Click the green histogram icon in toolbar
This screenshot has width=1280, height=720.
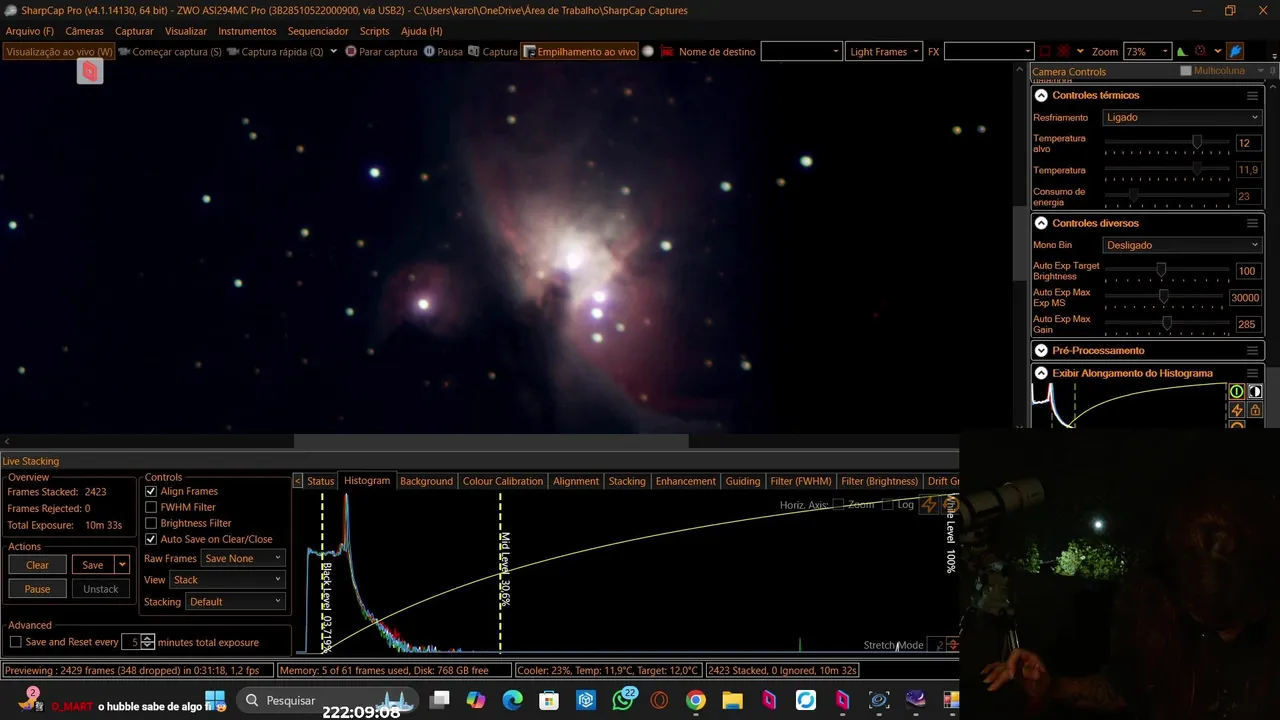pyautogui.click(x=1182, y=52)
